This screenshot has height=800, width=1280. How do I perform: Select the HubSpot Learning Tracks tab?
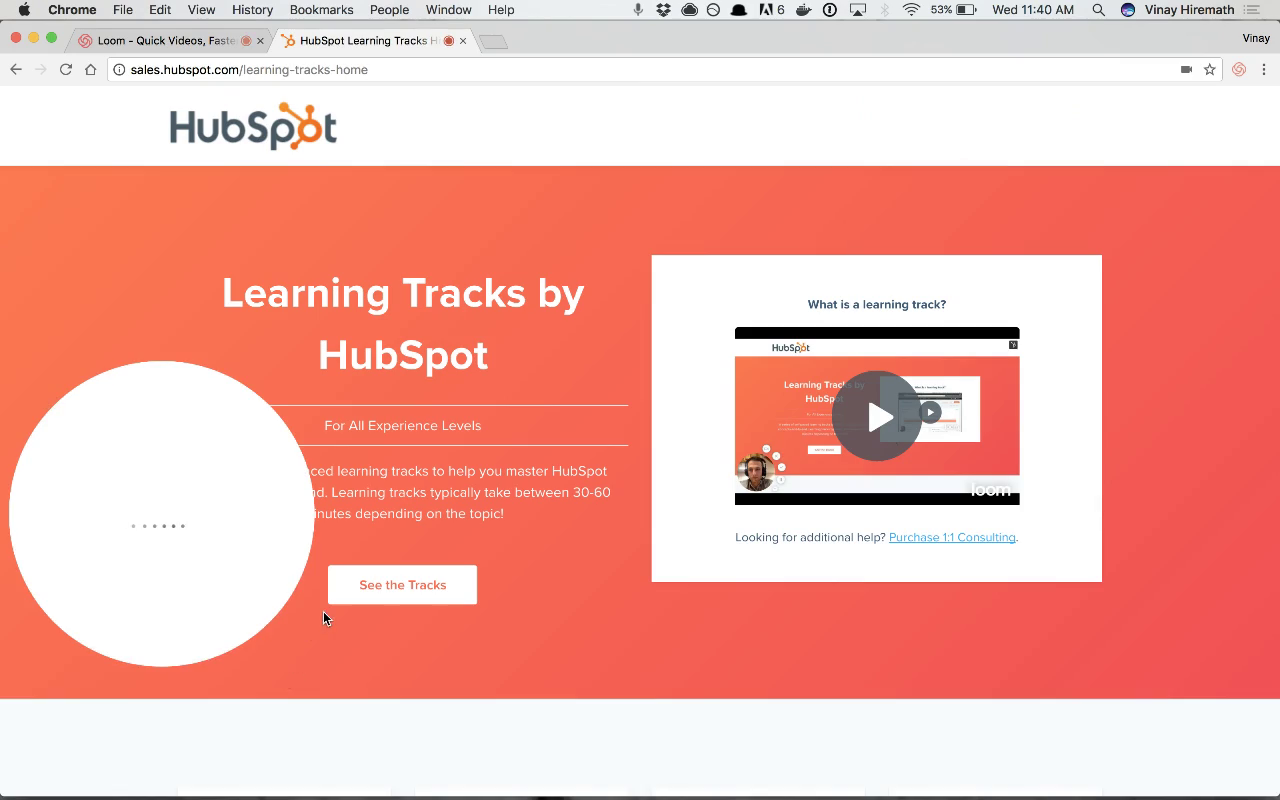click(x=370, y=41)
